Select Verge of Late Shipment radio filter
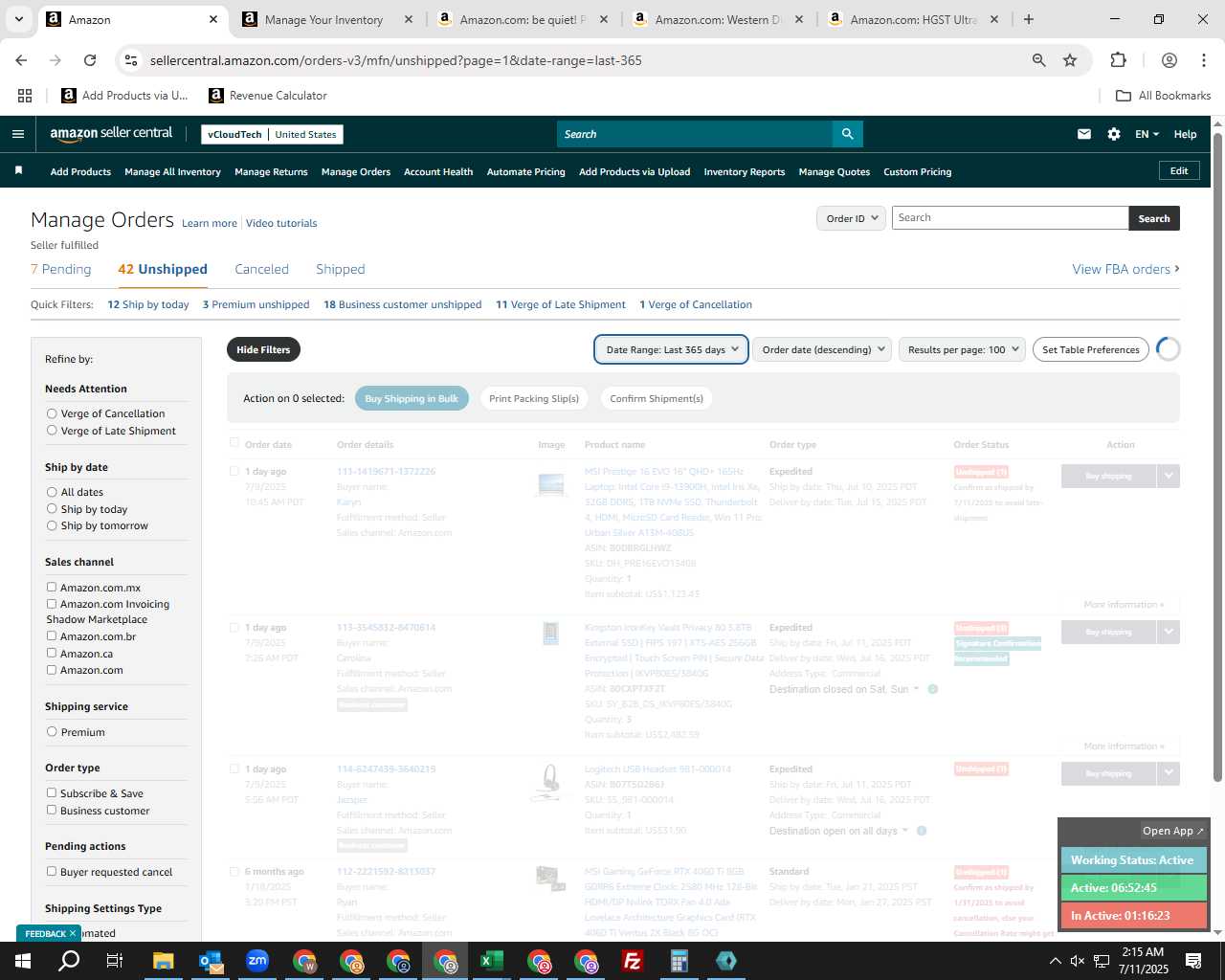Screen dimensions: 1225x980 52,431
